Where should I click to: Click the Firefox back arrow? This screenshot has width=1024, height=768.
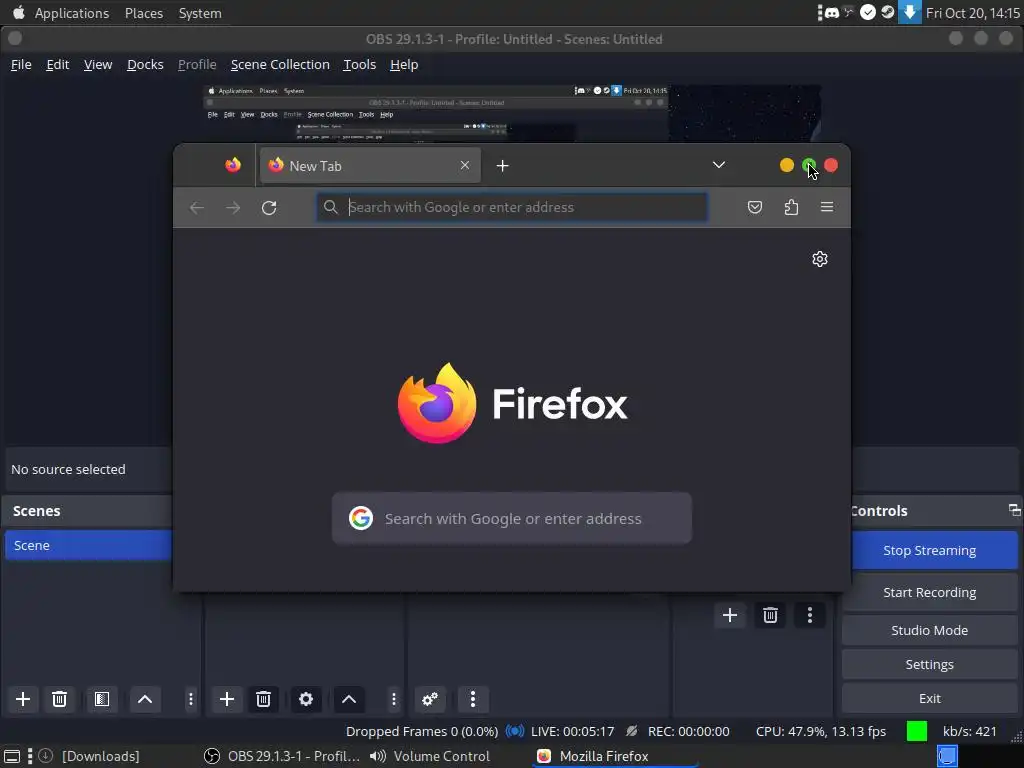click(x=197, y=208)
